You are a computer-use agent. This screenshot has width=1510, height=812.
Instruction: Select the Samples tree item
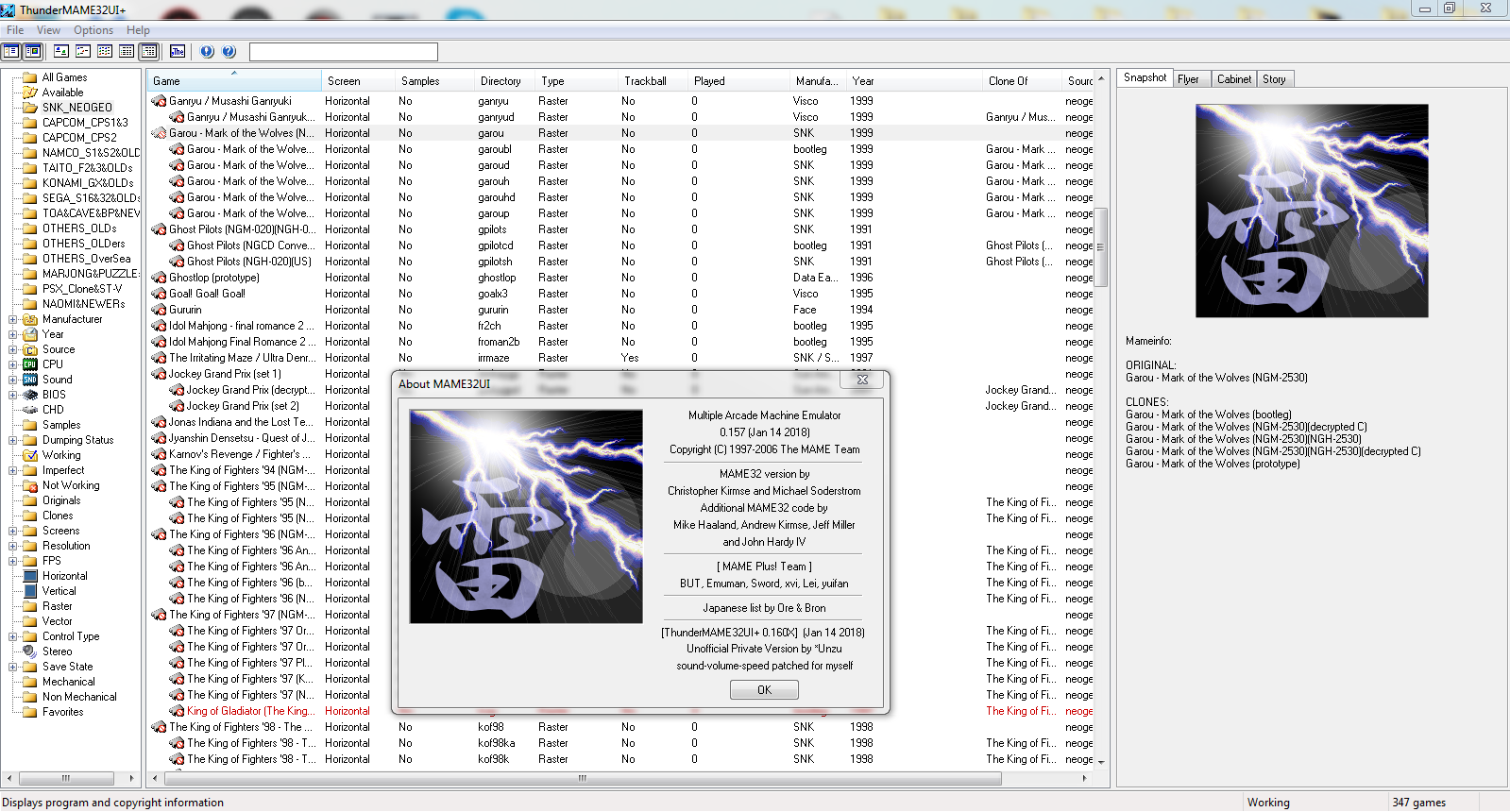(61, 425)
